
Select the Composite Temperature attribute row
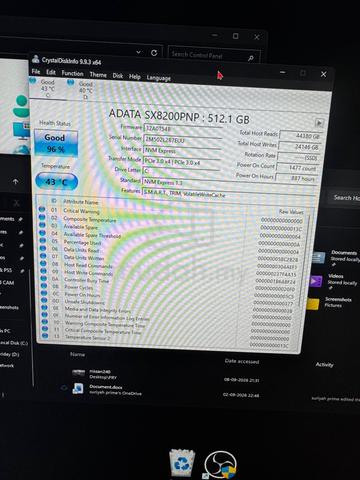(171, 223)
